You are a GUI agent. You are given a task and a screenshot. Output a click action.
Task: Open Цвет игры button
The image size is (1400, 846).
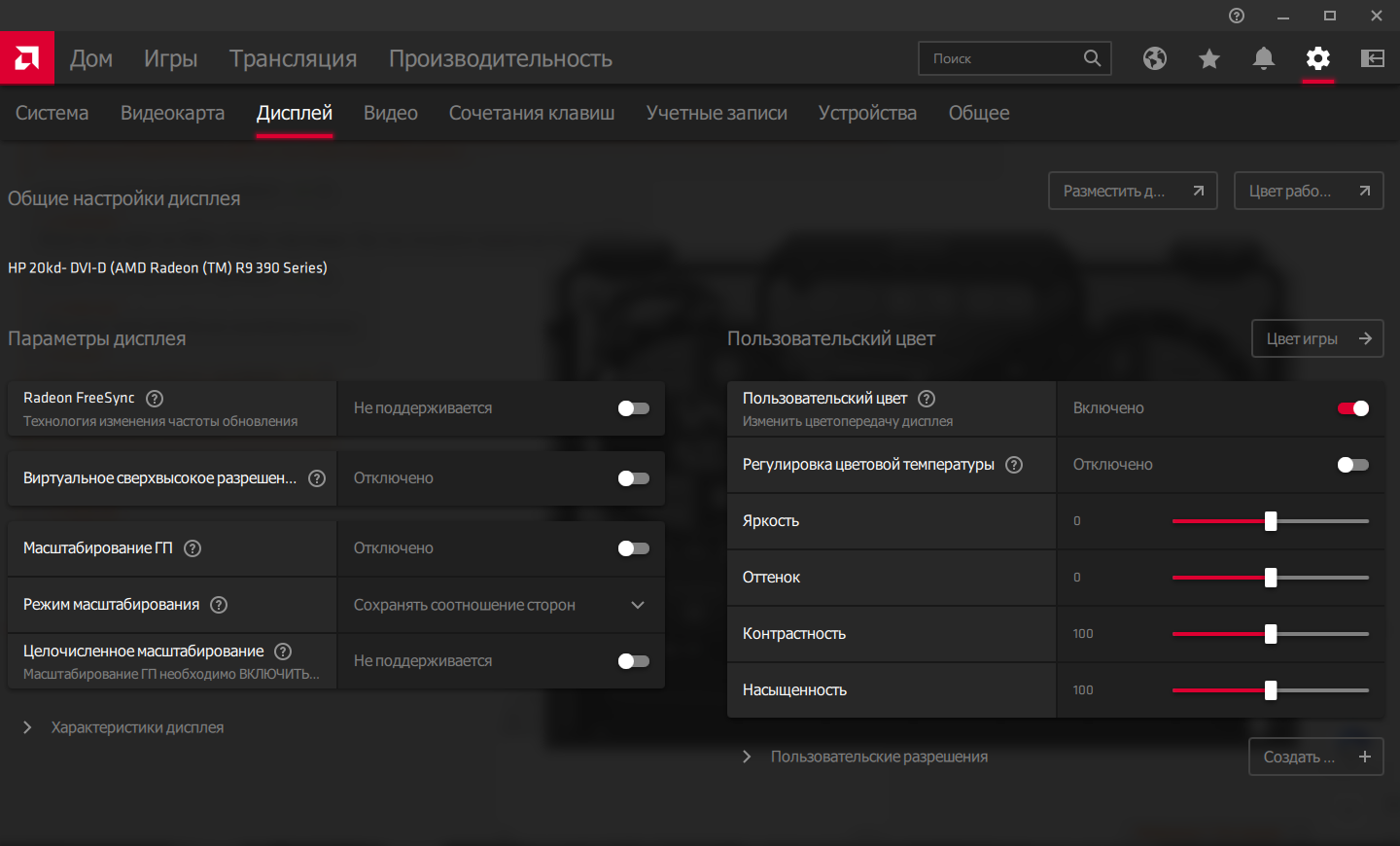pyautogui.click(x=1318, y=338)
